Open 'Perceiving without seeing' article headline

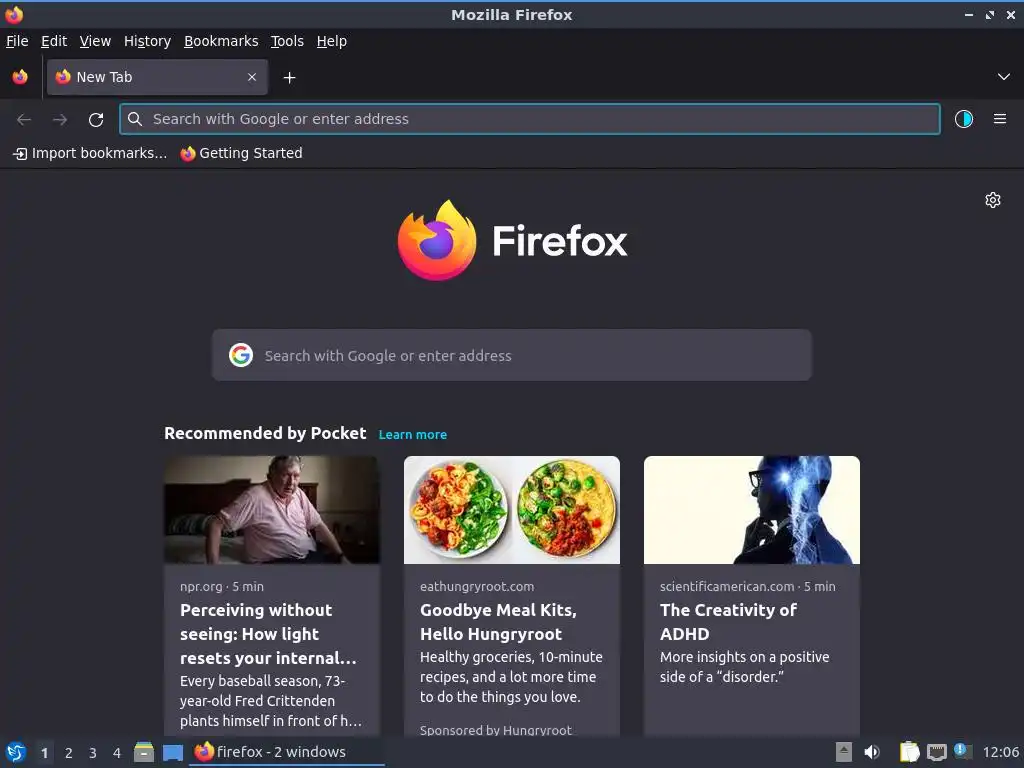268,634
